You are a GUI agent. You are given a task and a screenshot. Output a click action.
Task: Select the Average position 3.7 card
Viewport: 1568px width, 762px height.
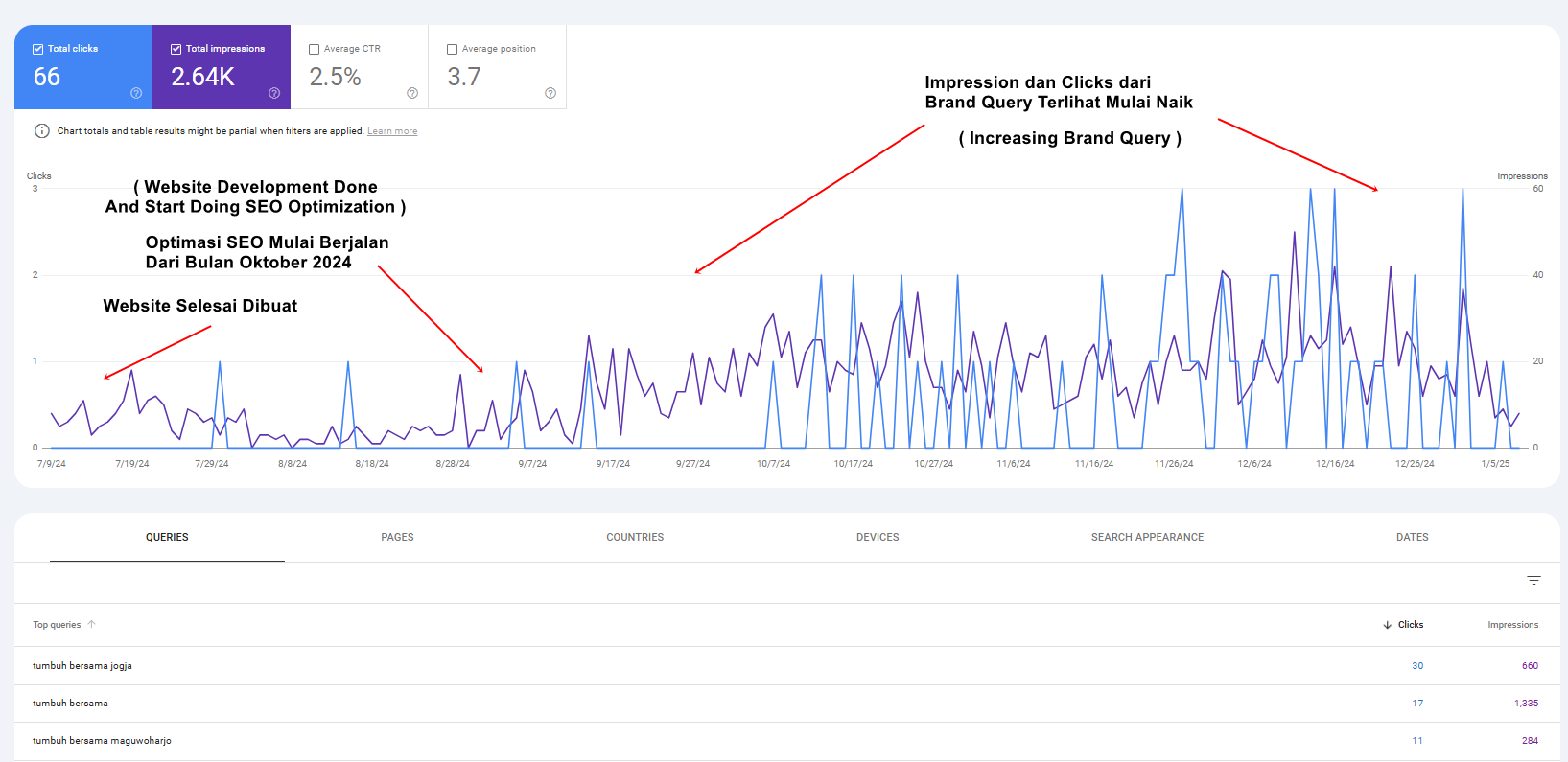[x=498, y=67]
